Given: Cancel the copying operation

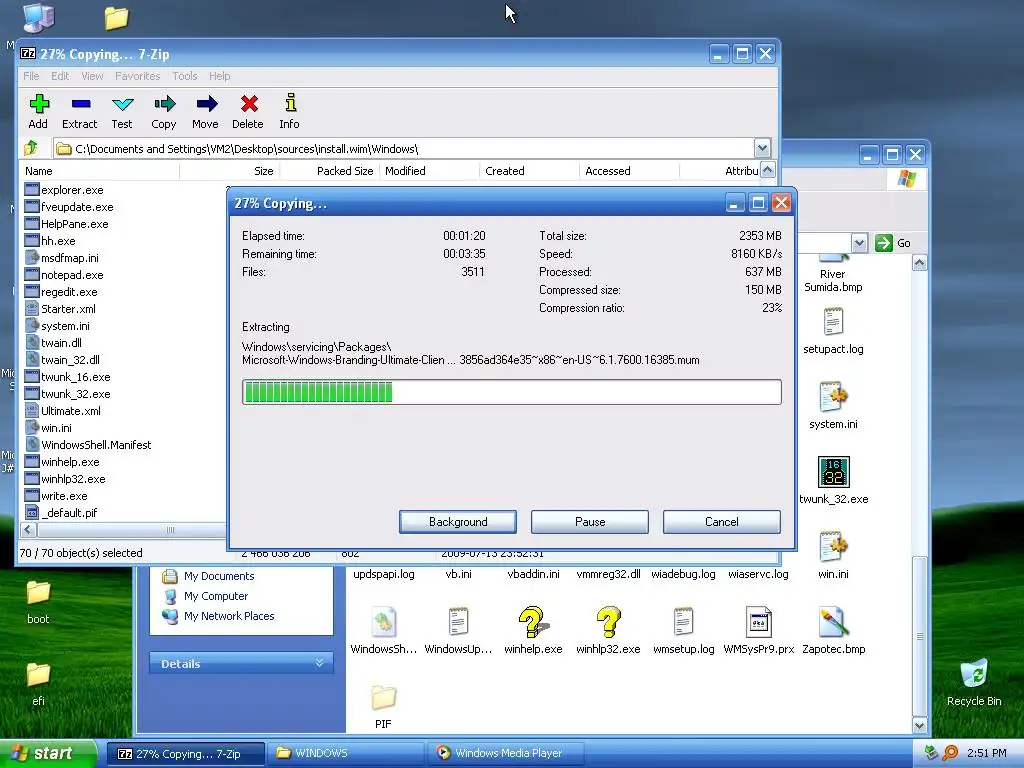Looking at the screenshot, I should 722,522.
